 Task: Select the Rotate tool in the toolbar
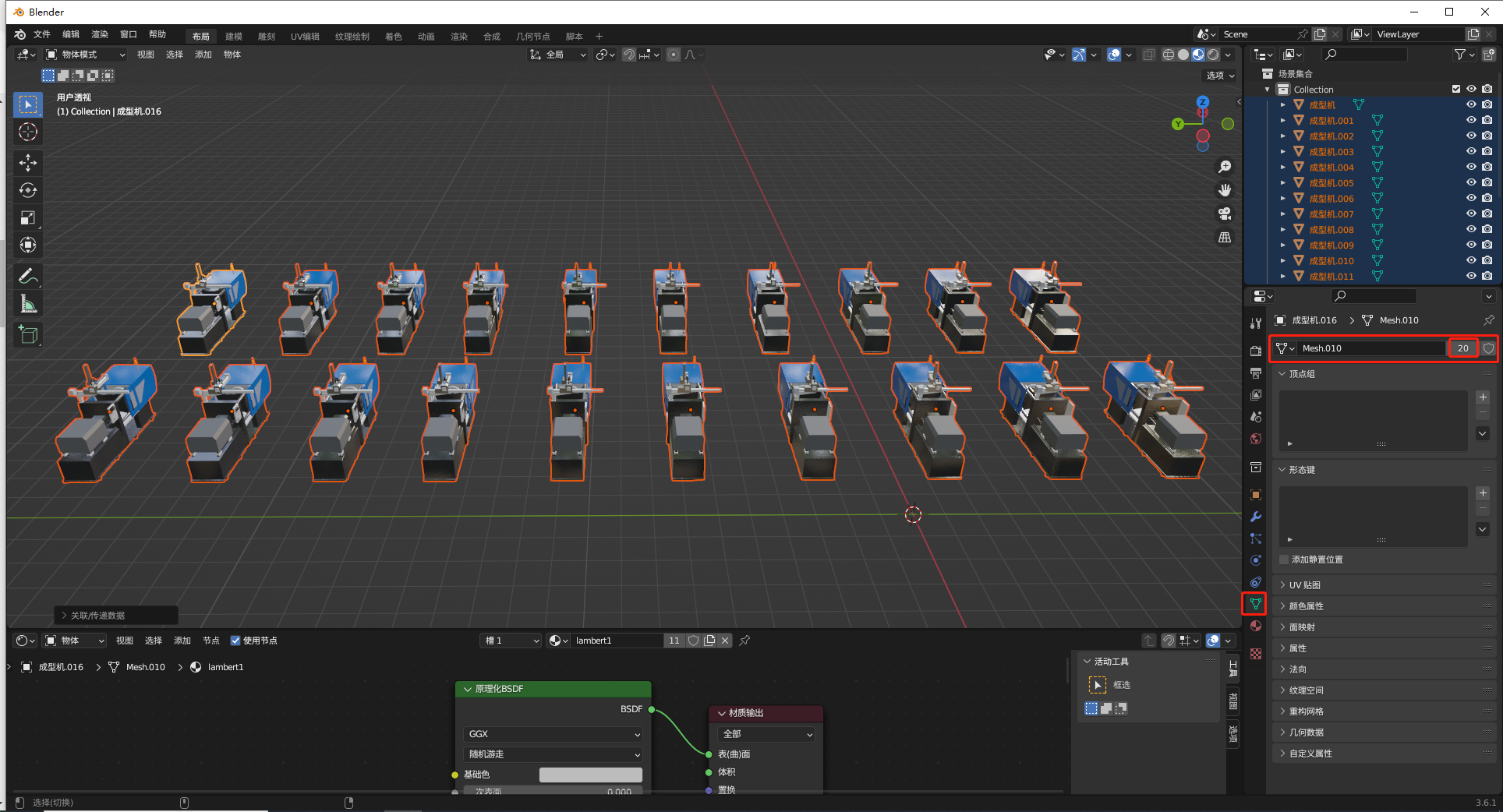point(28,190)
